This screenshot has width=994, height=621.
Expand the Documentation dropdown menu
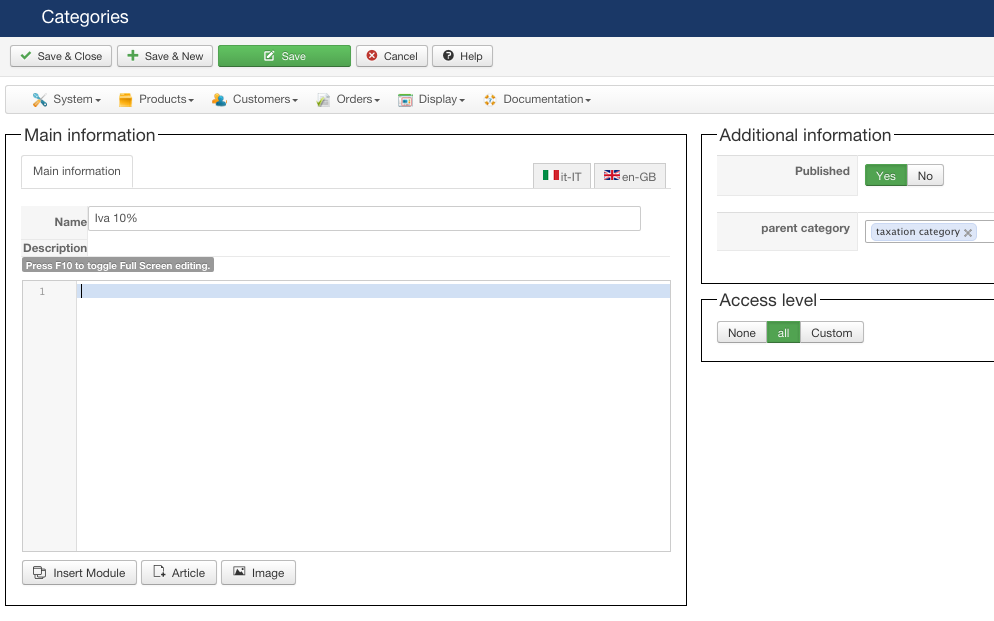[x=537, y=99]
